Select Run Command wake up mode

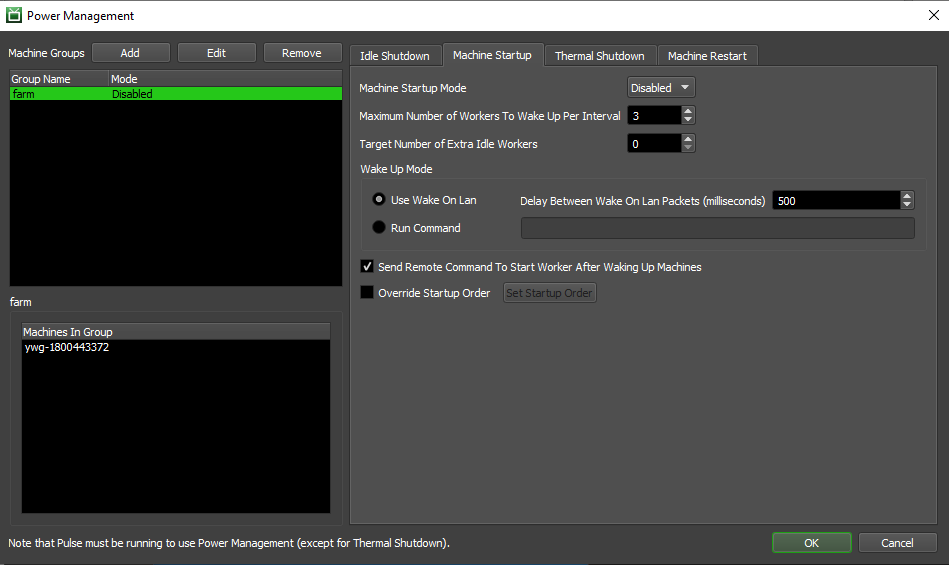[x=379, y=228]
